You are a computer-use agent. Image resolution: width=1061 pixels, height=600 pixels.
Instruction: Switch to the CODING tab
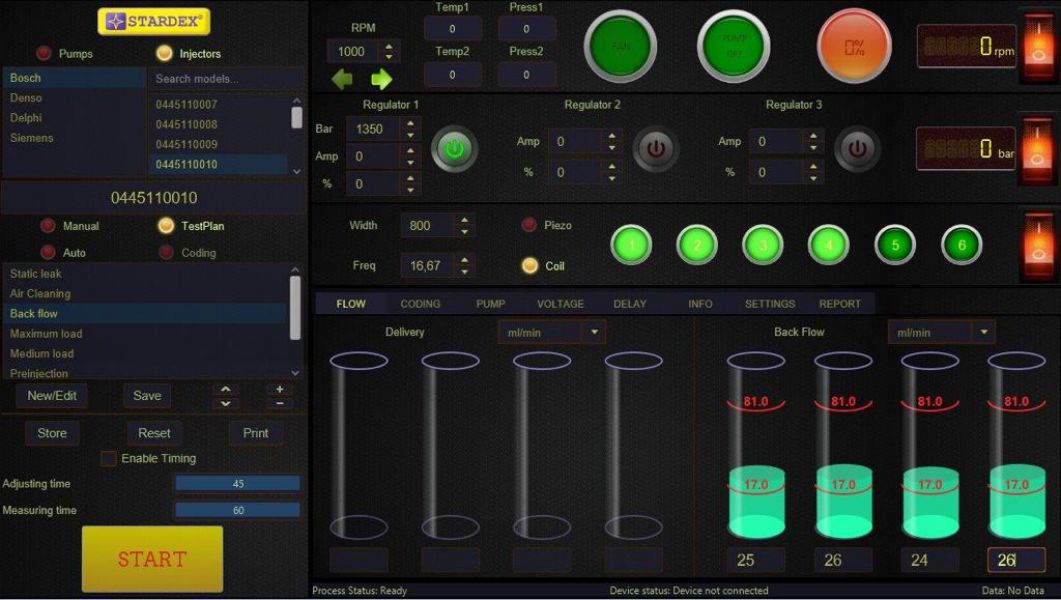click(x=420, y=304)
